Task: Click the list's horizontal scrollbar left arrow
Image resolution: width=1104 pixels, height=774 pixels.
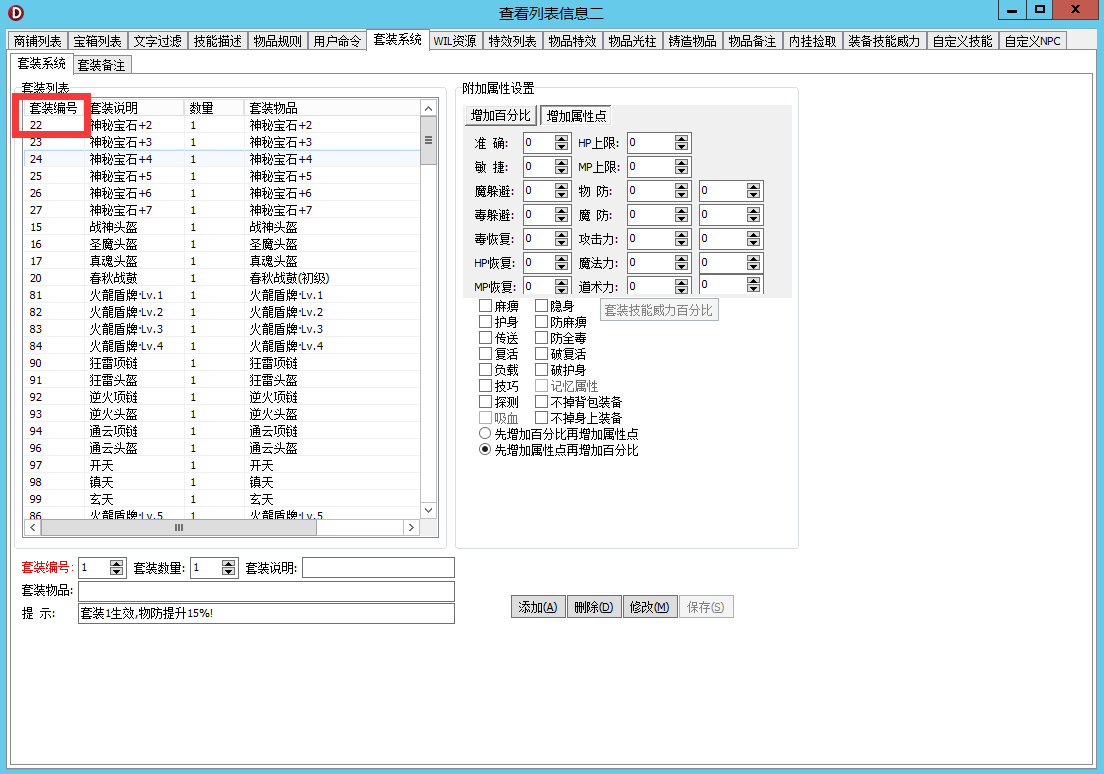Action: (x=32, y=527)
